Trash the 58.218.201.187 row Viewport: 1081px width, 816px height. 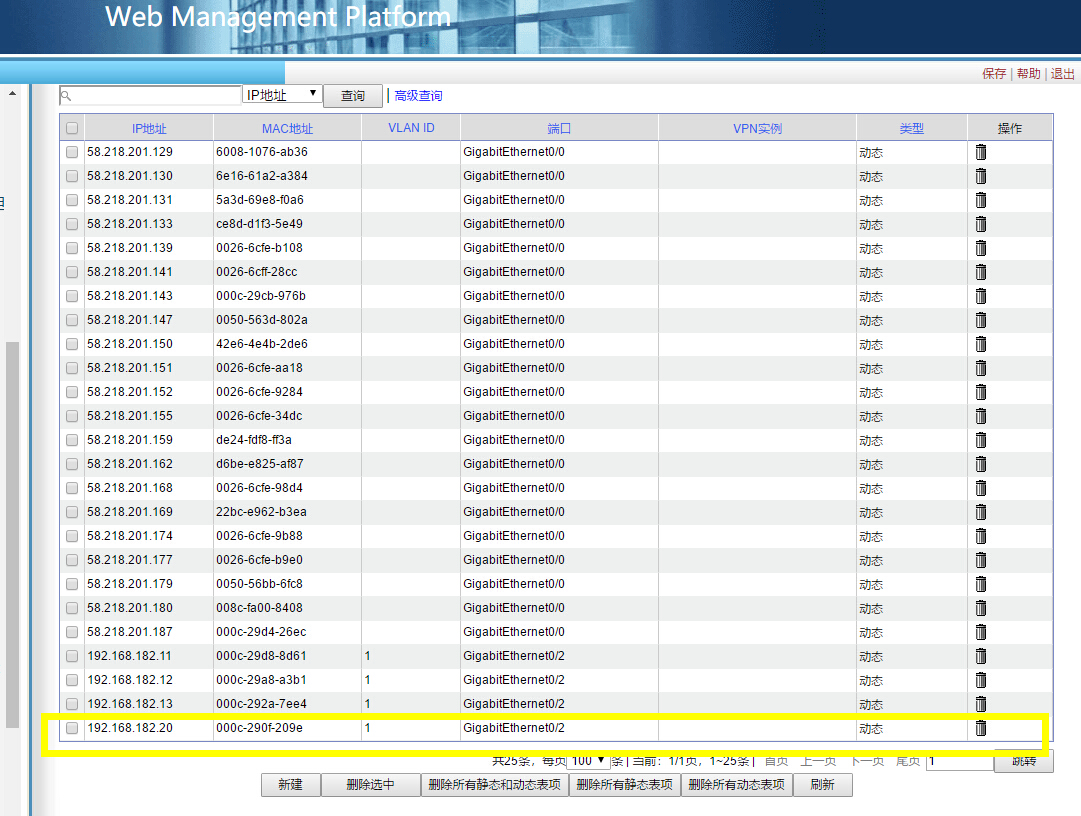click(x=981, y=632)
